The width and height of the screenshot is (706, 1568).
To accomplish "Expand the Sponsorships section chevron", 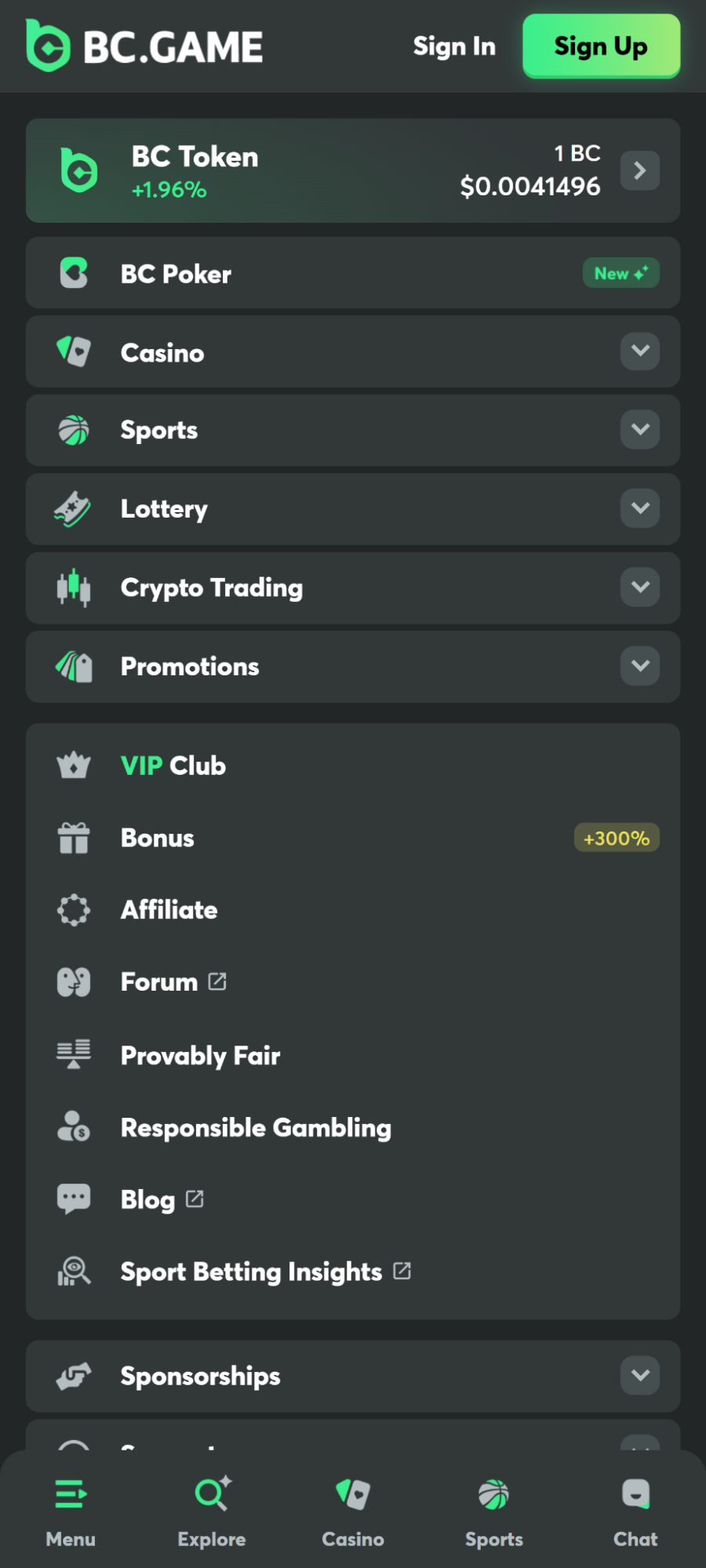I will click(640, 1375).
